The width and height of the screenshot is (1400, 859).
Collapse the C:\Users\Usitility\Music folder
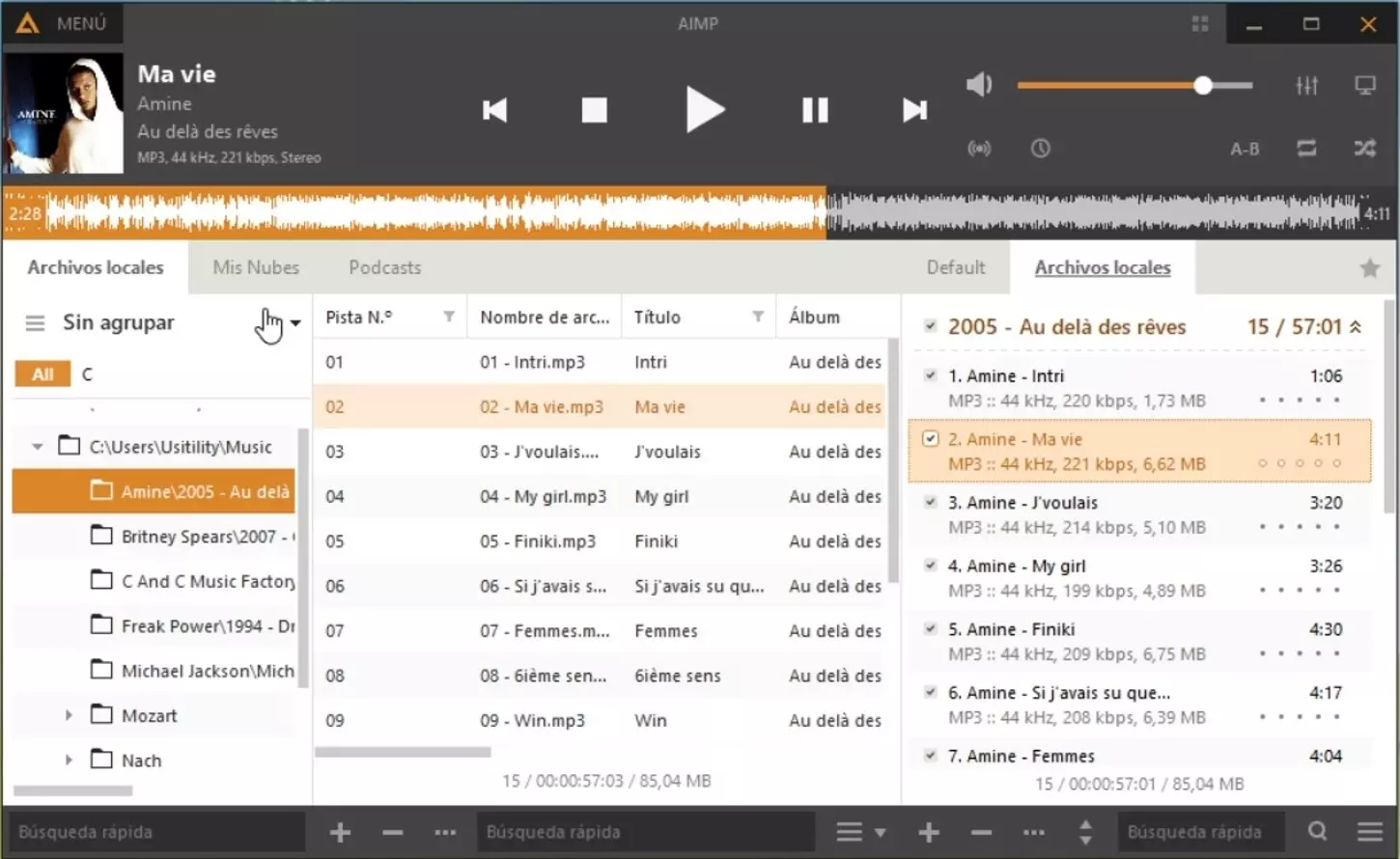38,447
